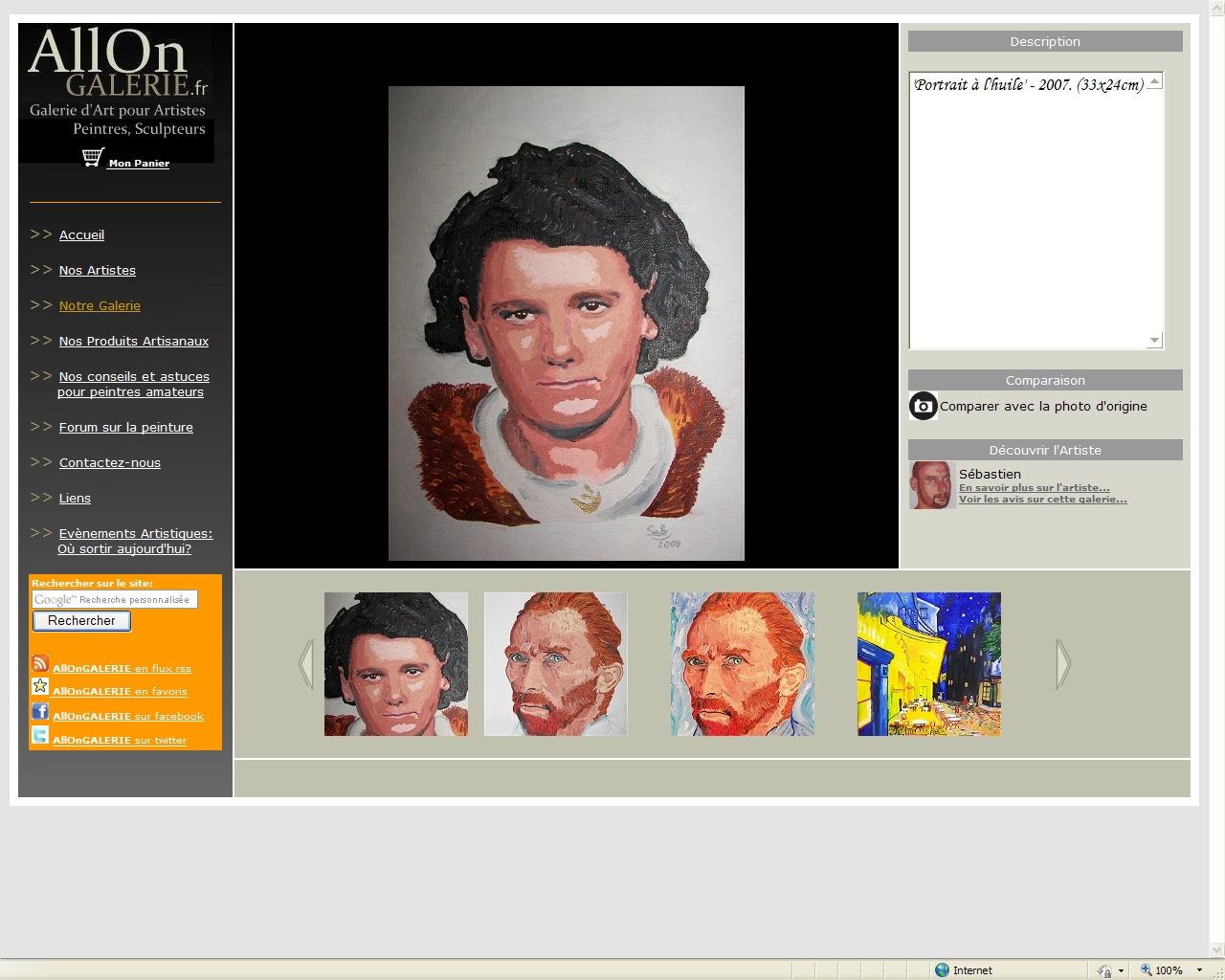Image resolution: width=1225 pixels, height=980 pixels.
Task: Show next thumbnails with right arrow
Action: [x=1062, y=664]
